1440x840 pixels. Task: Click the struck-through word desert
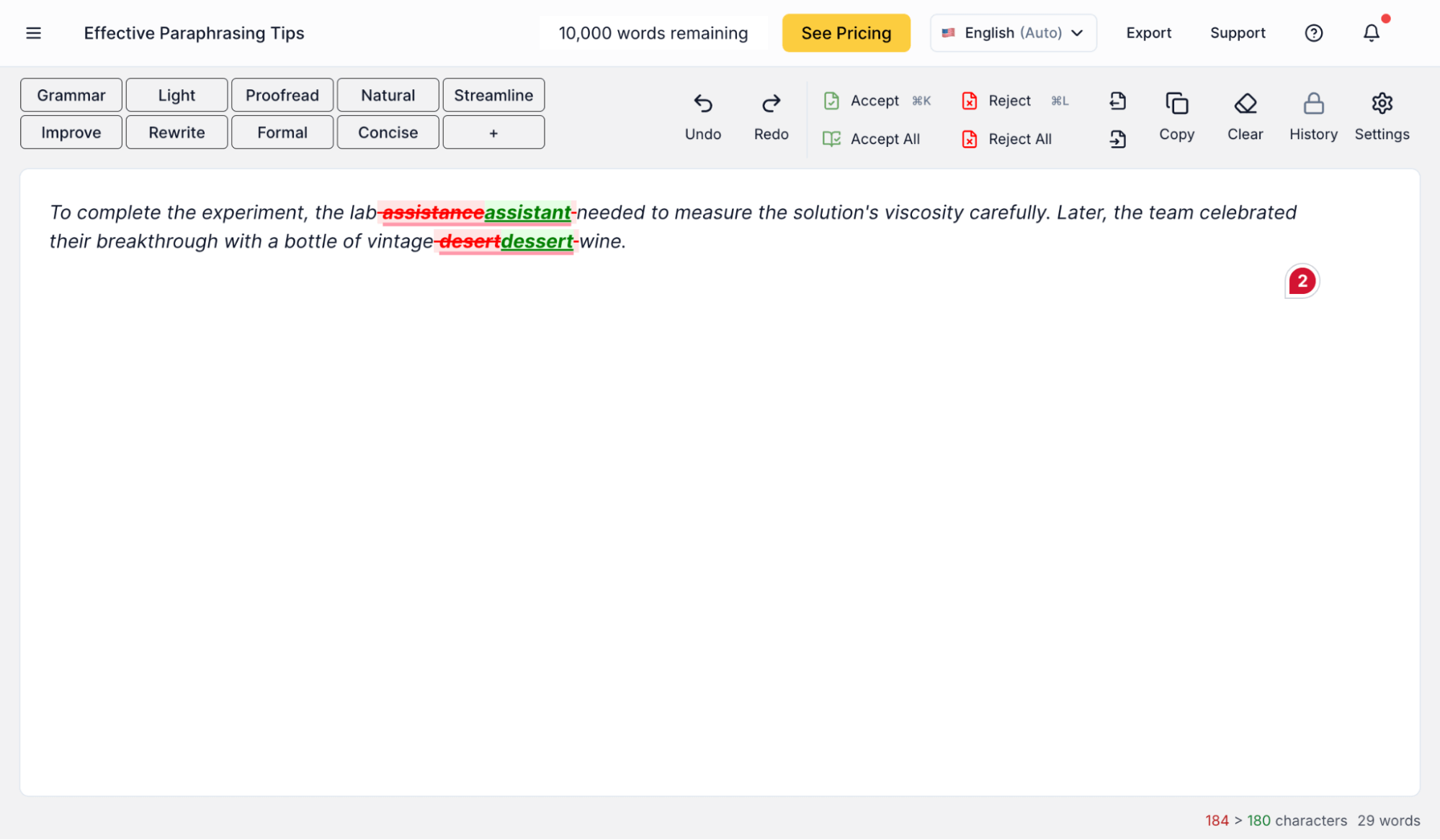point(470,241)
